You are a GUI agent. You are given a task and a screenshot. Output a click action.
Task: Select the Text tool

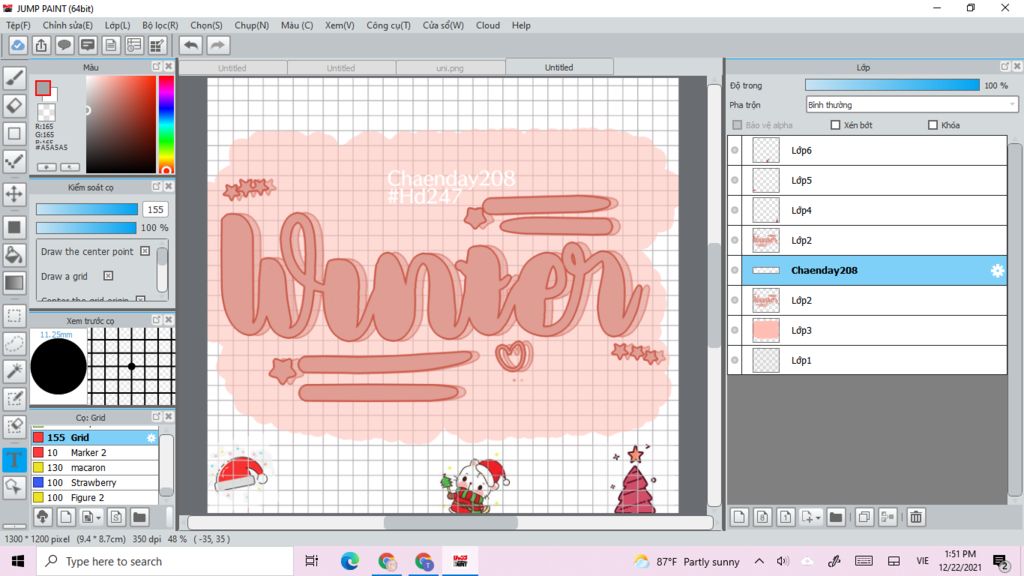[14, 459]
